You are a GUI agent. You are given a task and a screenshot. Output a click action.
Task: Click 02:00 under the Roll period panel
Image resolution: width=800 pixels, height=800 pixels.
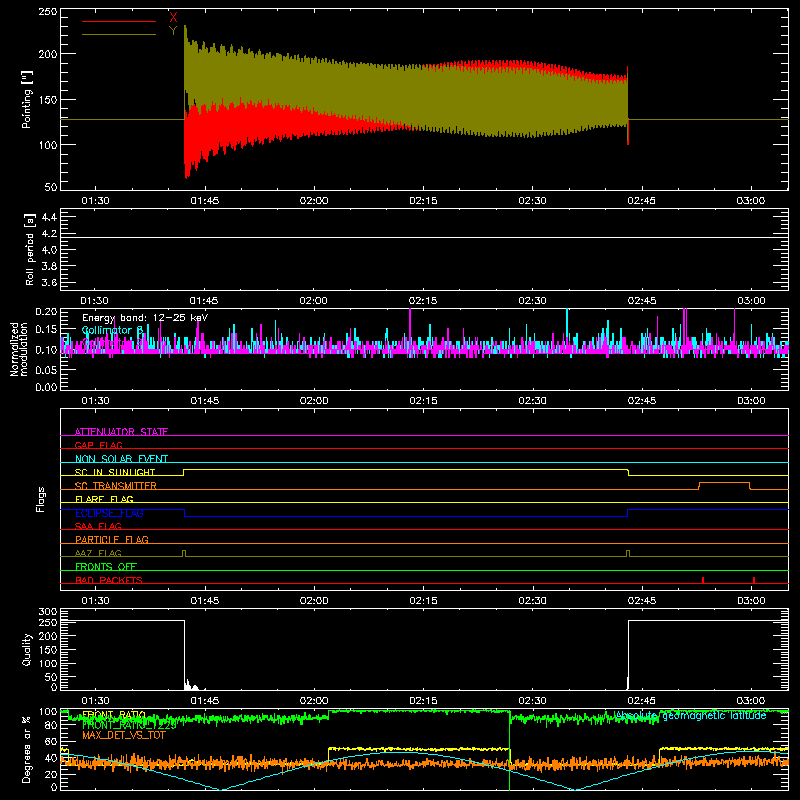(313, 301)
